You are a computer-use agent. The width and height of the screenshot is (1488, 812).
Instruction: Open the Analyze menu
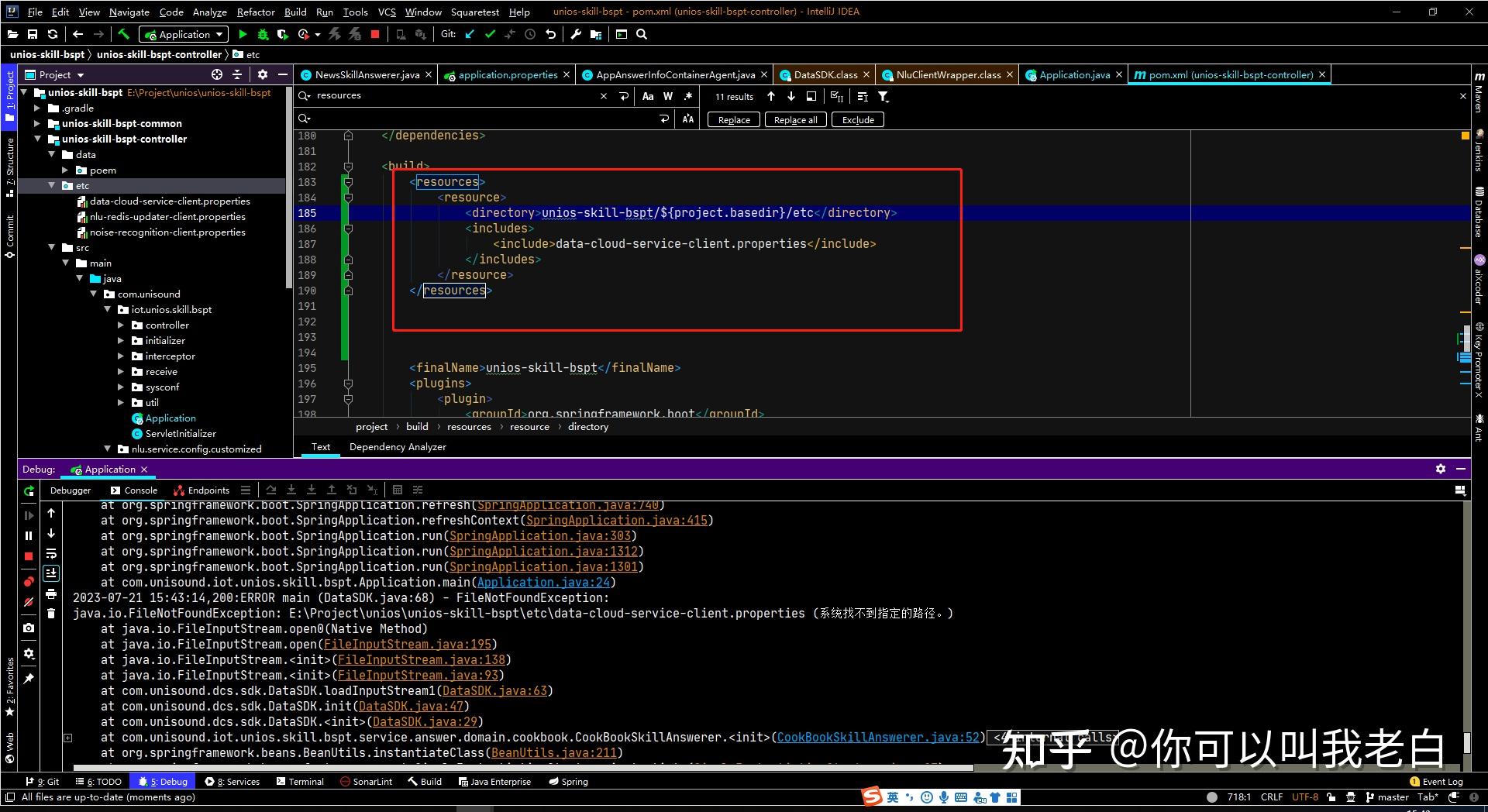(x=209, y=12)
